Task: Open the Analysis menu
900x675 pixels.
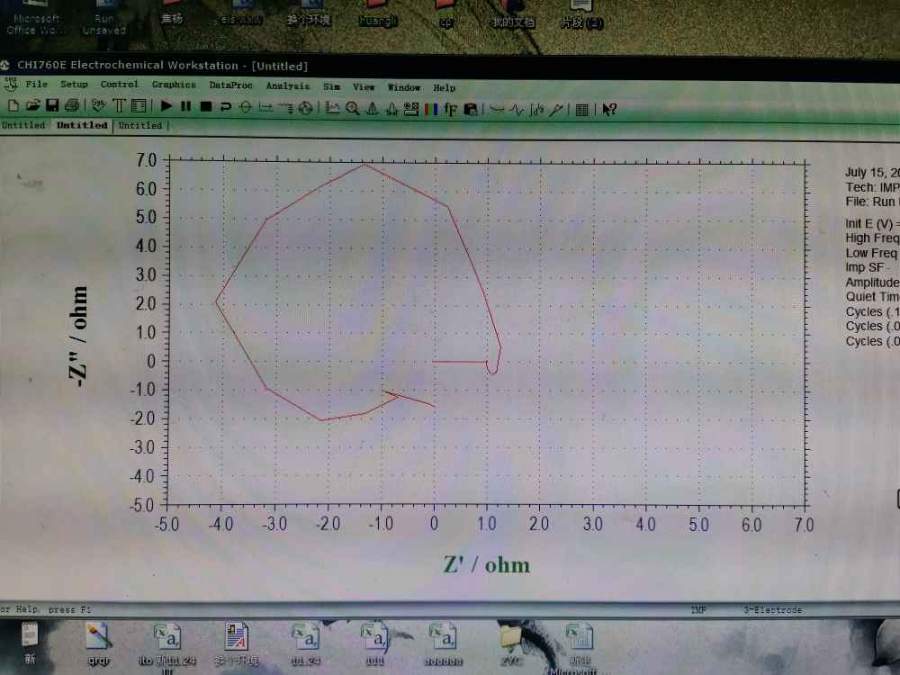Action: coord(288,86)
